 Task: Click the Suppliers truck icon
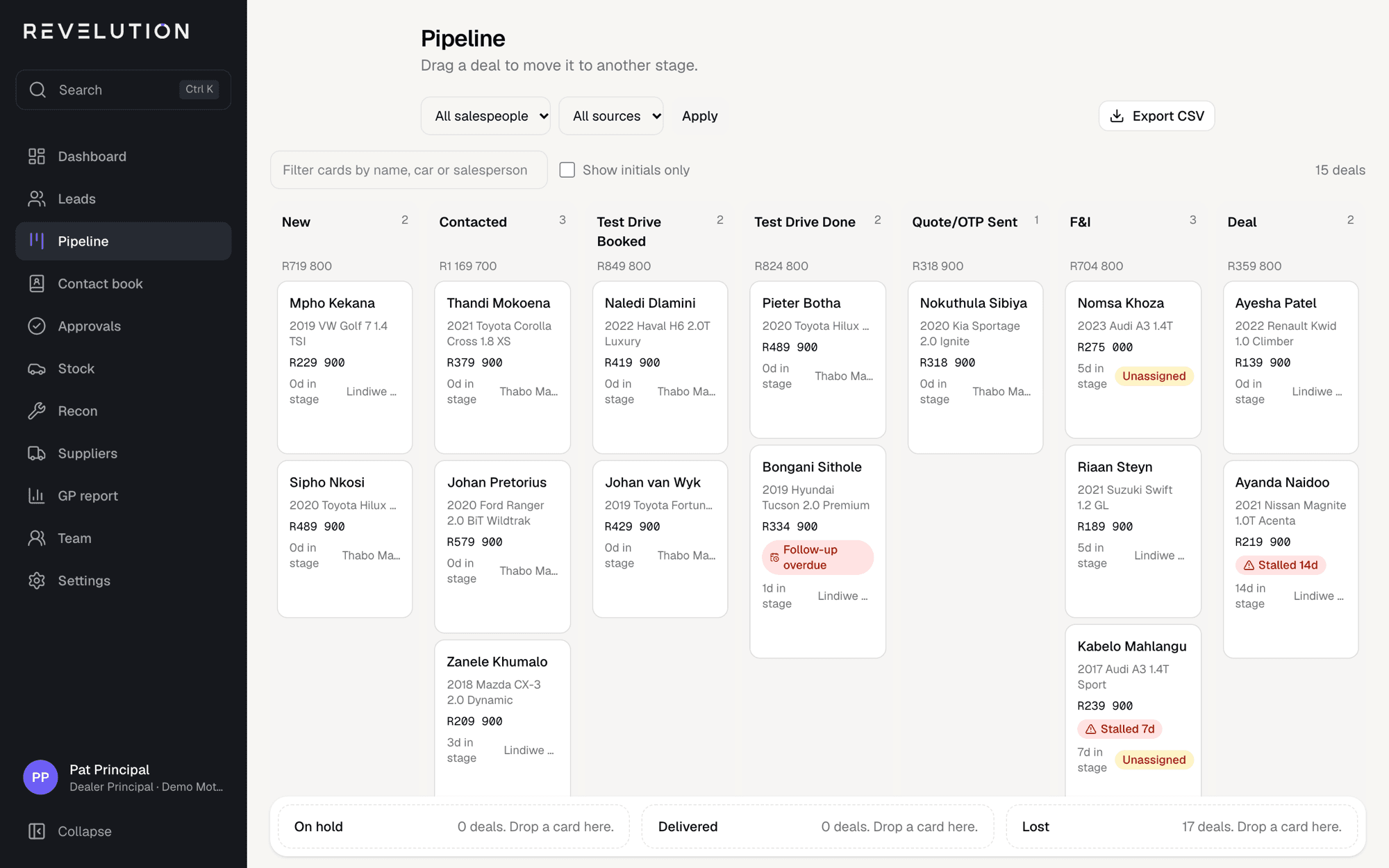coord(37,453)
